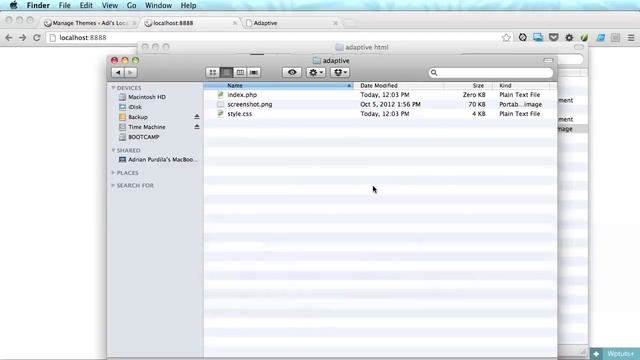Sort files by Kind column
640x360 pixels.
pos(521,85)
